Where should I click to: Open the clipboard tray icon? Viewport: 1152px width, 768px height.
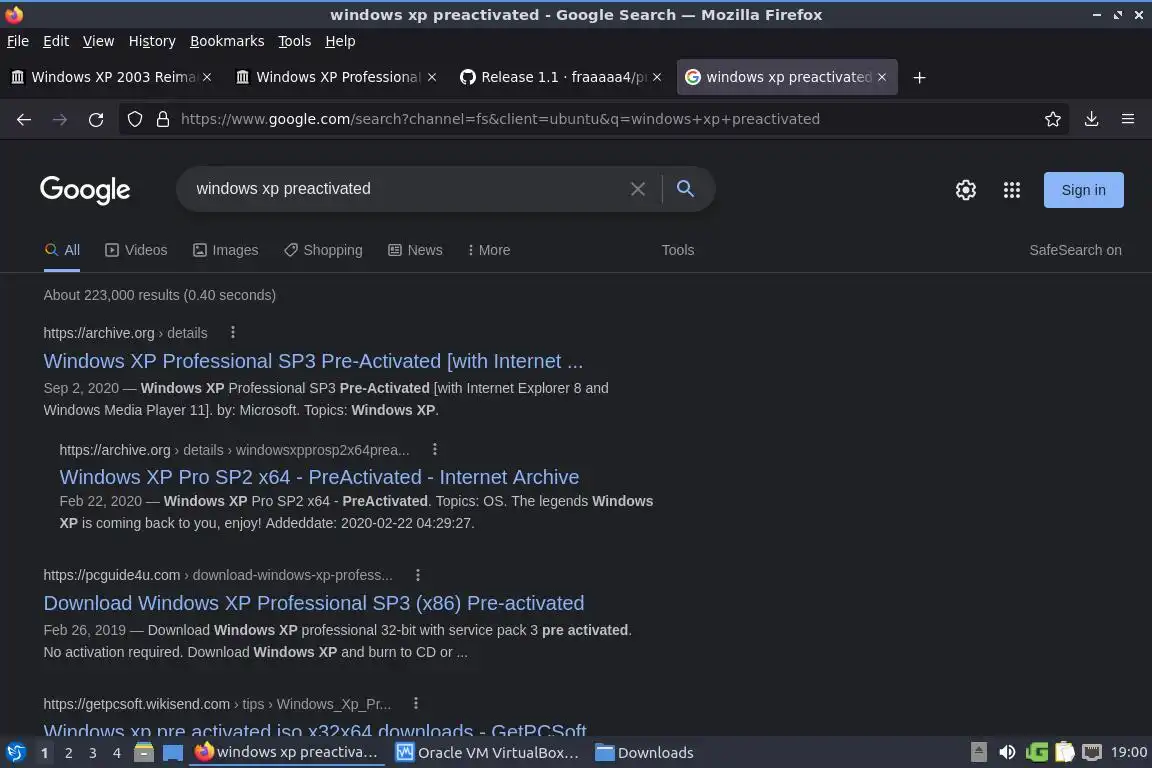(1065, 752)
